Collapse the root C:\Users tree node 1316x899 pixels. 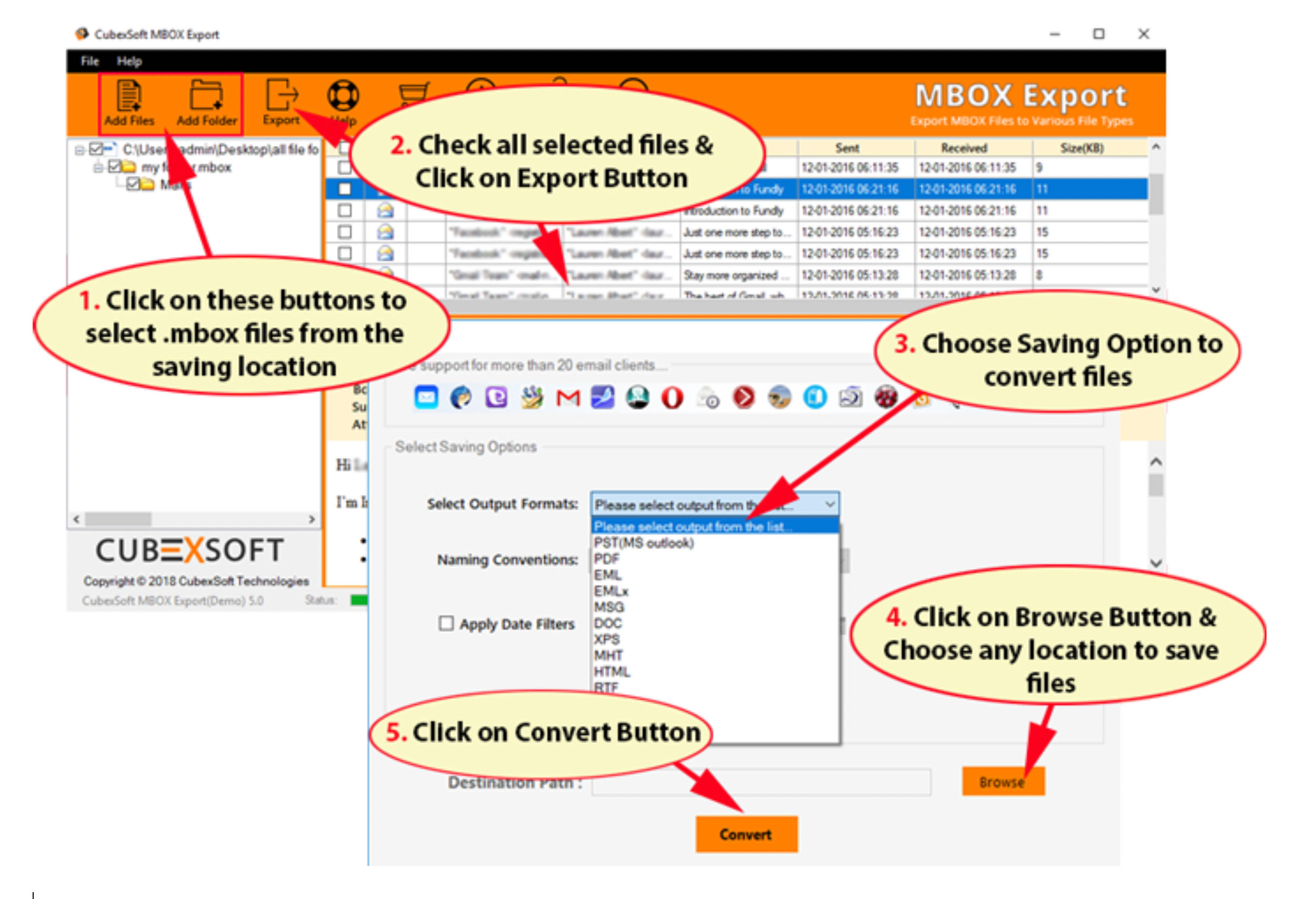(x=79, y=150)
